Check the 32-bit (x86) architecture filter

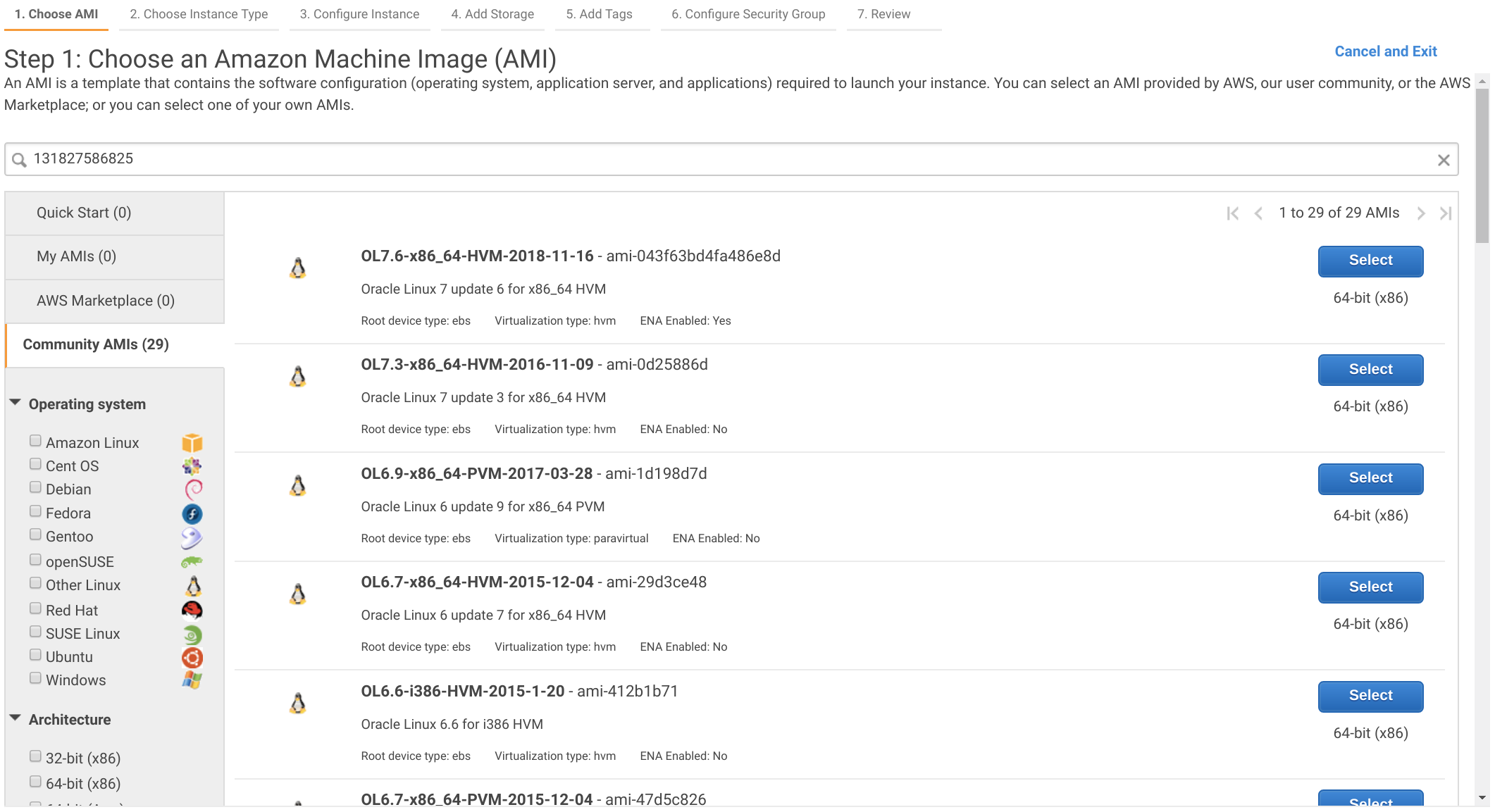(x=35, y=756)
